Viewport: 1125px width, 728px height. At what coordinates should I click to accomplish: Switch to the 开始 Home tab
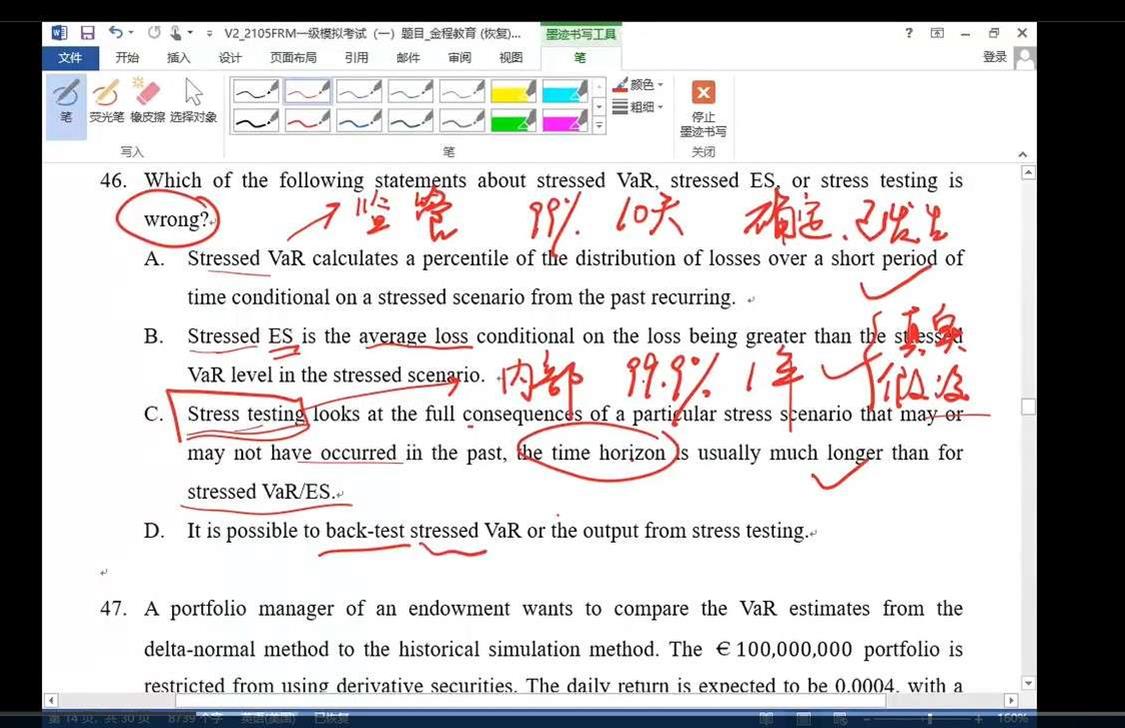(127, 58)
